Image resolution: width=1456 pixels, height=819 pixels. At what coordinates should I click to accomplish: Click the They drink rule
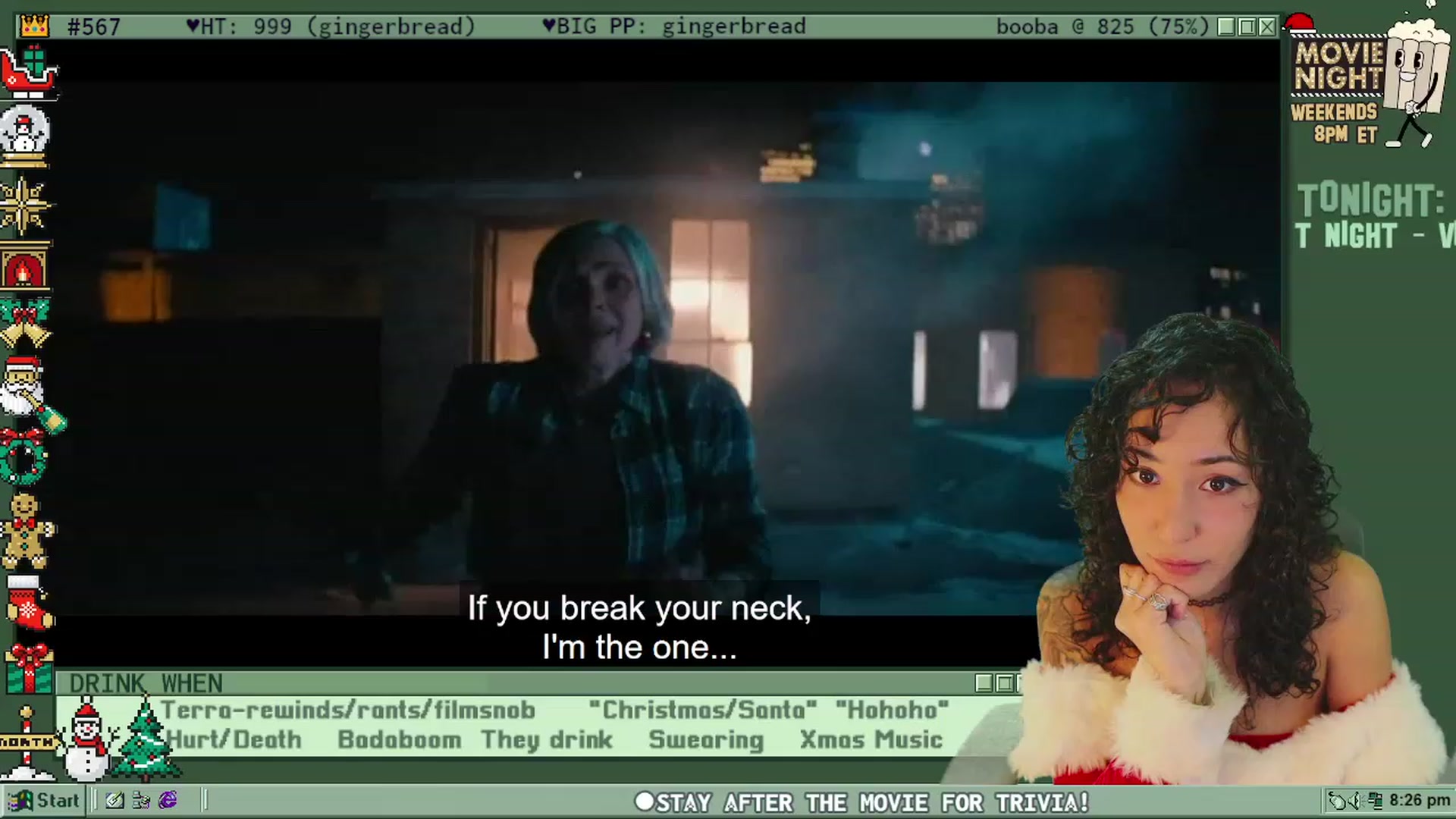[x=547, y=740]
